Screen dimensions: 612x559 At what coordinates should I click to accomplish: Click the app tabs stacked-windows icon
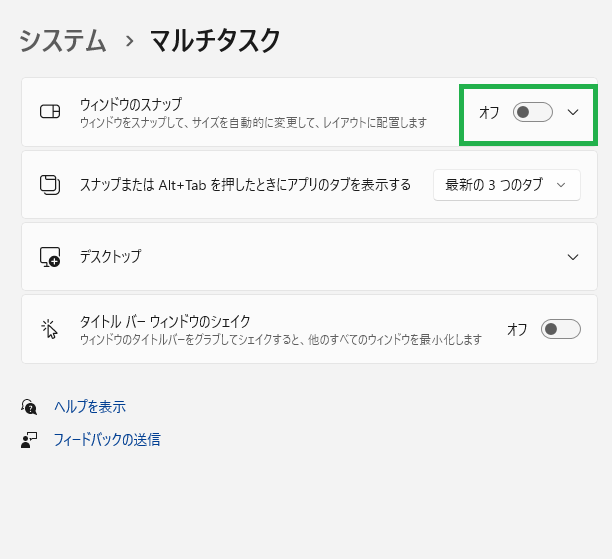pos(50,184)
